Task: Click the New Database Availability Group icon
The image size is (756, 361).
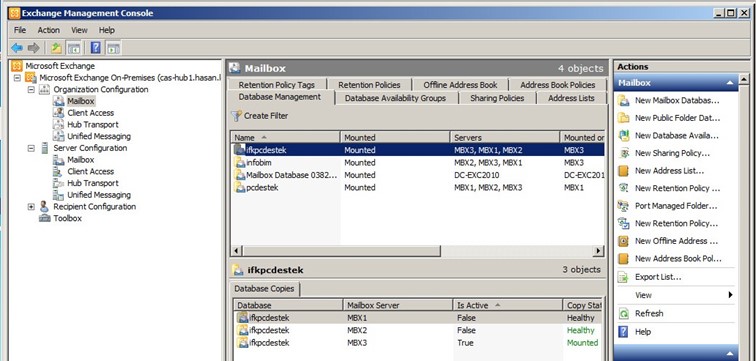Action: tap(623, 135)
